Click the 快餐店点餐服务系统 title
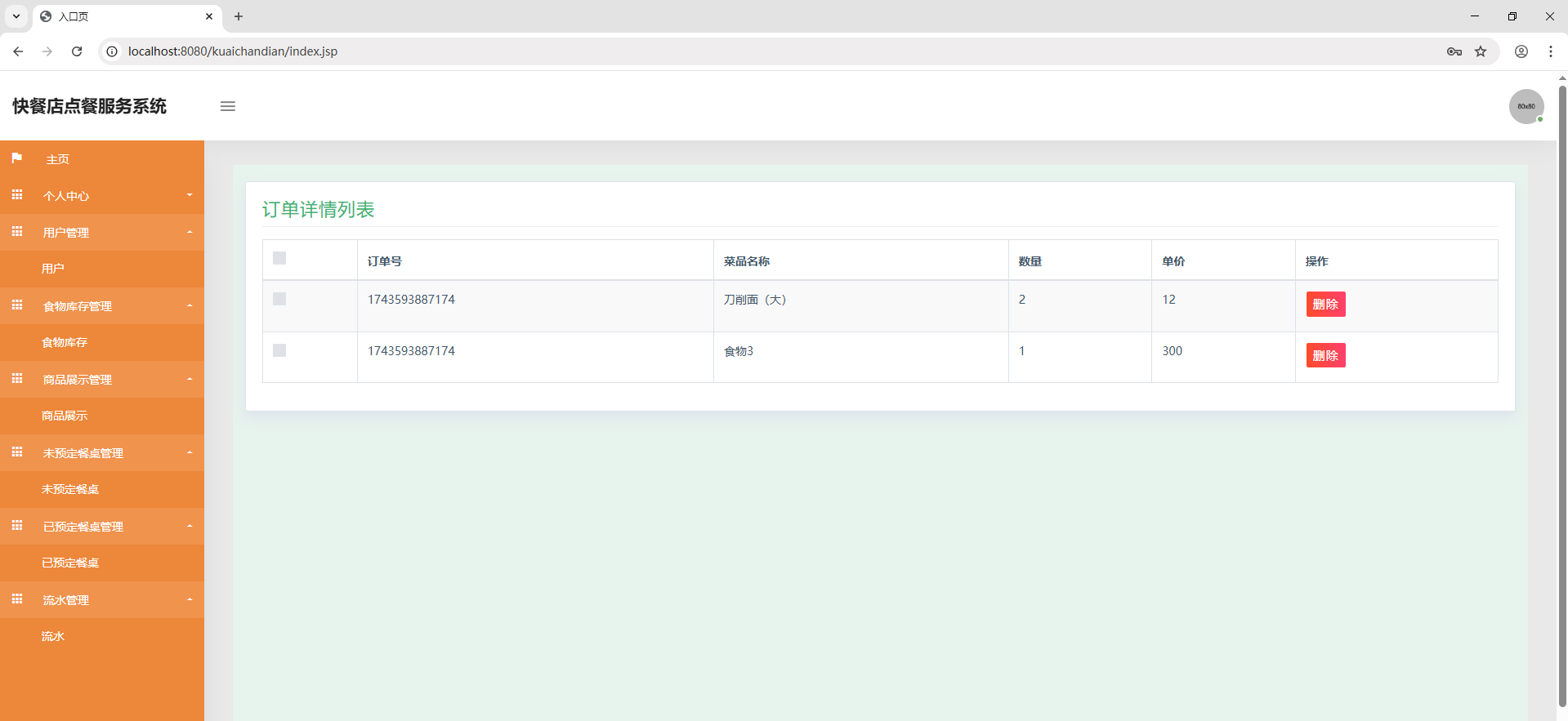 (x=90, y=106)
